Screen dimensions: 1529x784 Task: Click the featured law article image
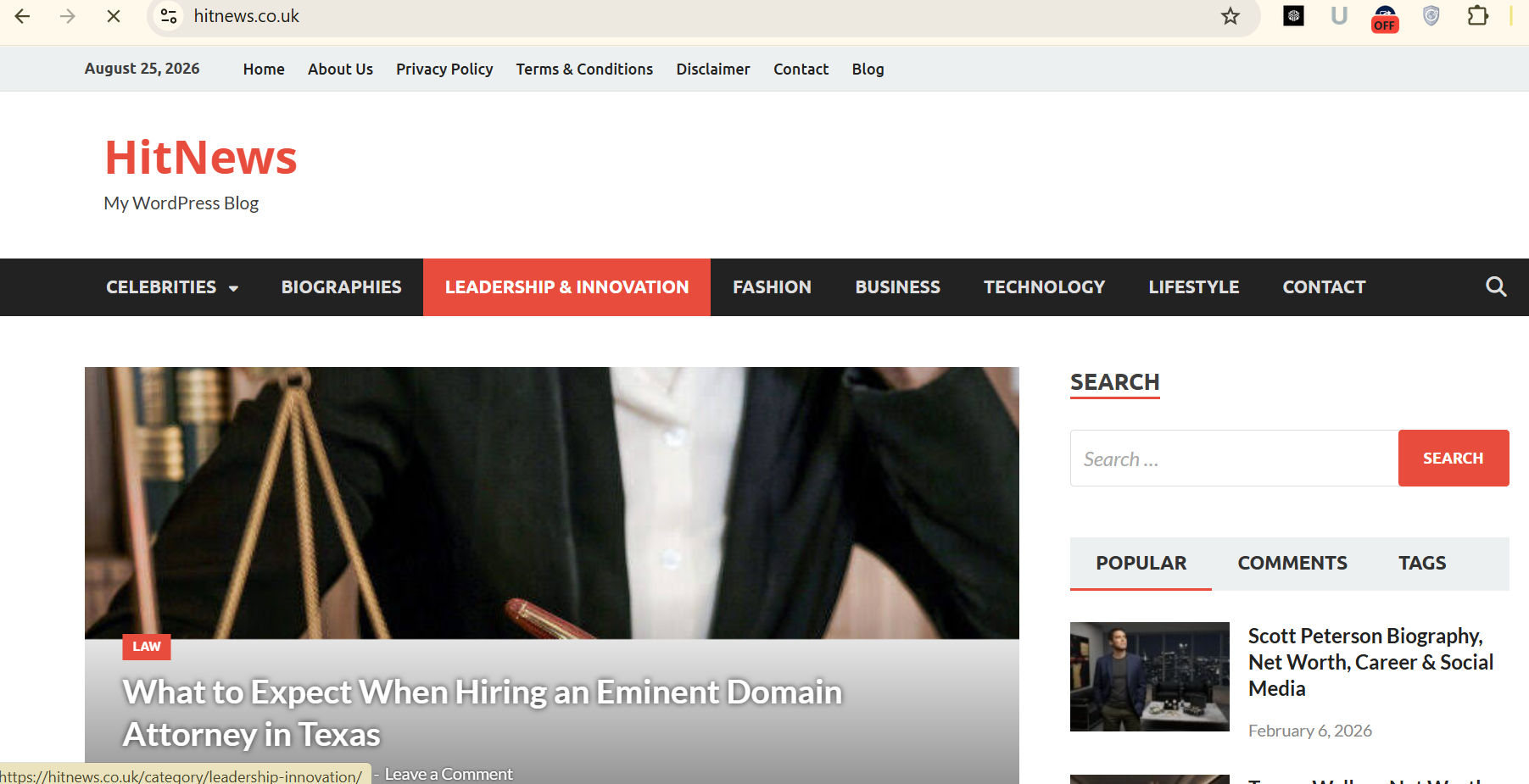coord(551,502)
